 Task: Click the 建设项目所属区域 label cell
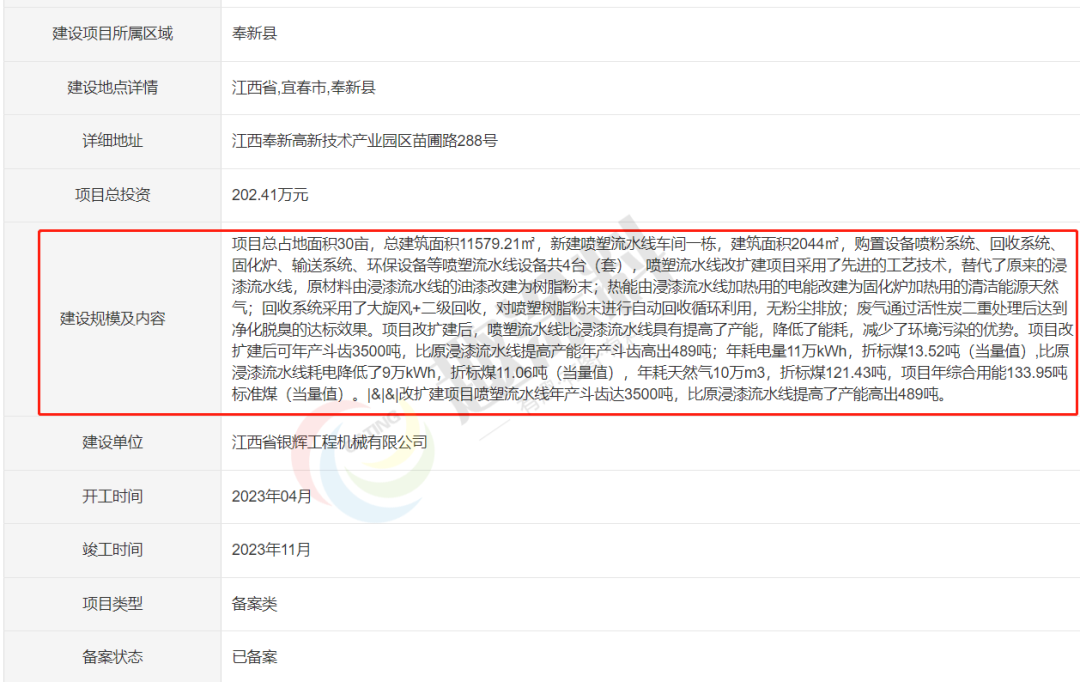coord(112,33)
